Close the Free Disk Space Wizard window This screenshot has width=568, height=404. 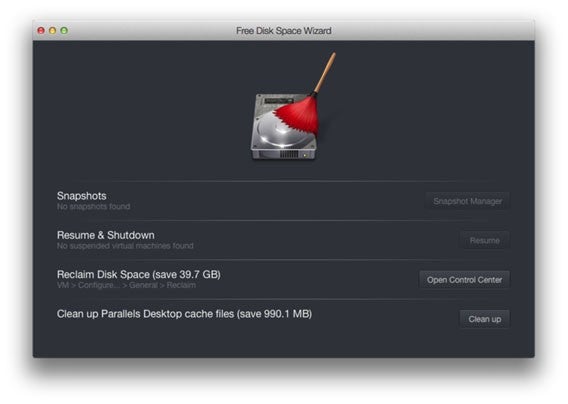click(41, 30)
